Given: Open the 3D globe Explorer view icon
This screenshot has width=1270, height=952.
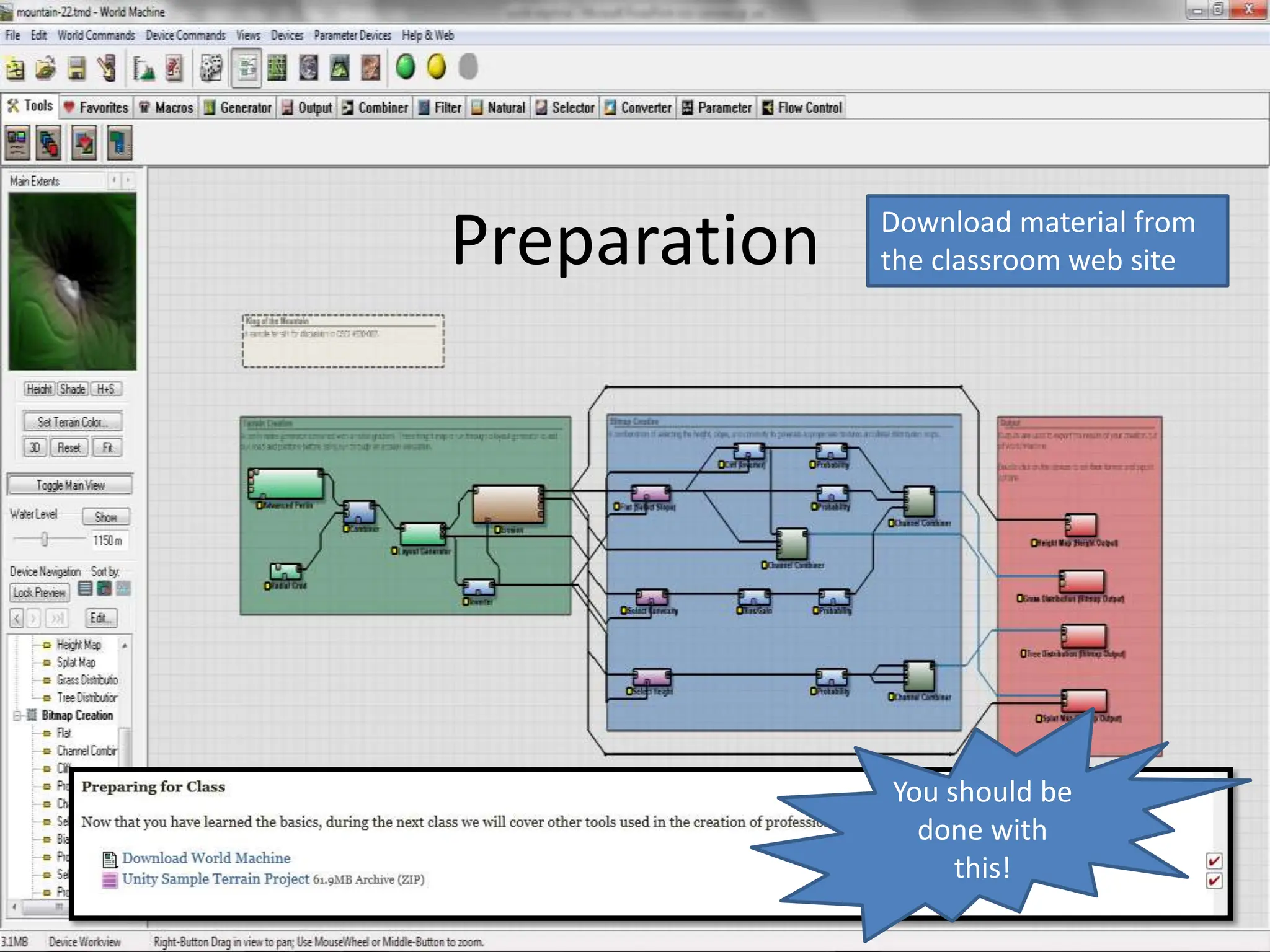Looking at the screenshot, I should [308, 68].
